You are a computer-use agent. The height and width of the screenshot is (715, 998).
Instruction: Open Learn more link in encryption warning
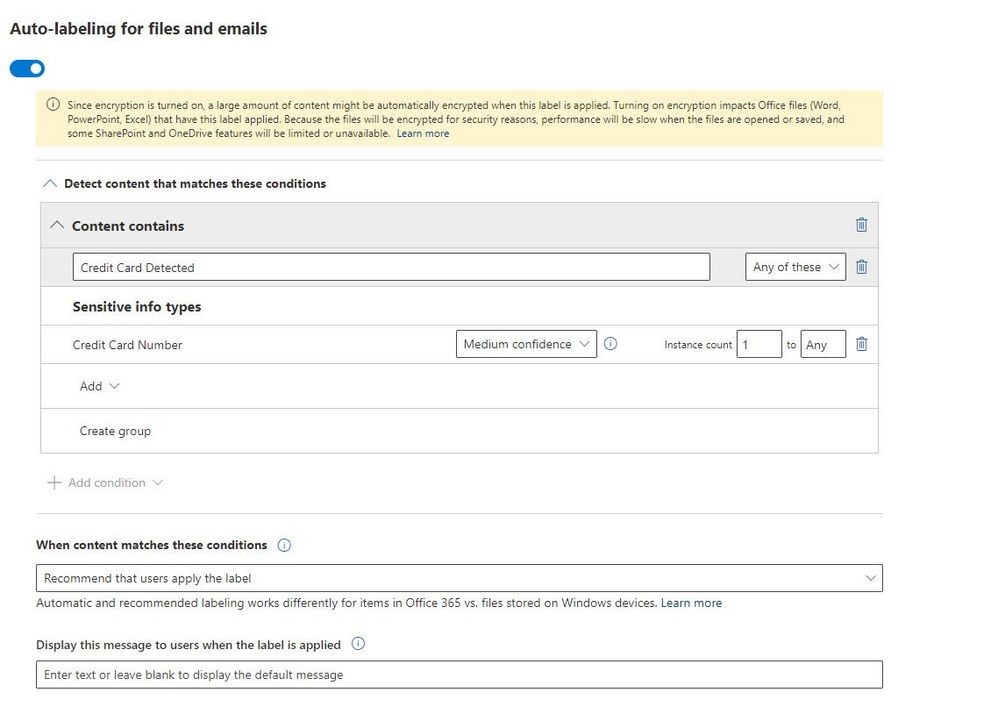pyautogui.click(x=423, y=134)
